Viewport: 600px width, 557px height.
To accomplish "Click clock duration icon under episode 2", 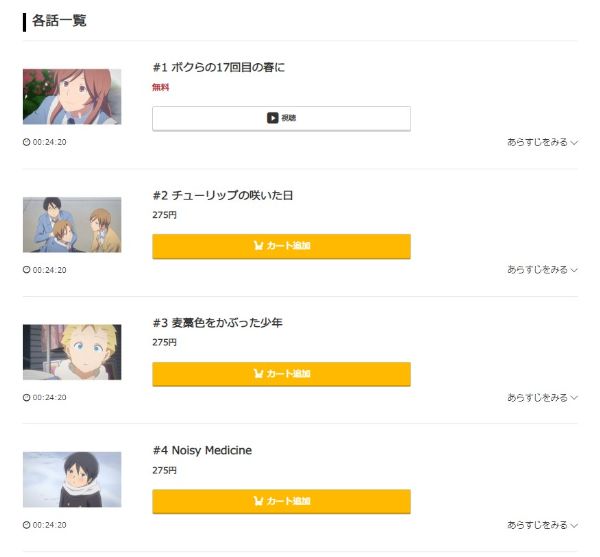I will 26,270.
